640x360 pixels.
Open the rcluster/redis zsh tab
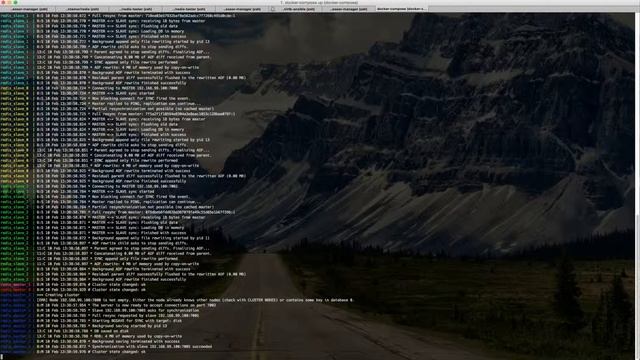(x=83, y=9)
